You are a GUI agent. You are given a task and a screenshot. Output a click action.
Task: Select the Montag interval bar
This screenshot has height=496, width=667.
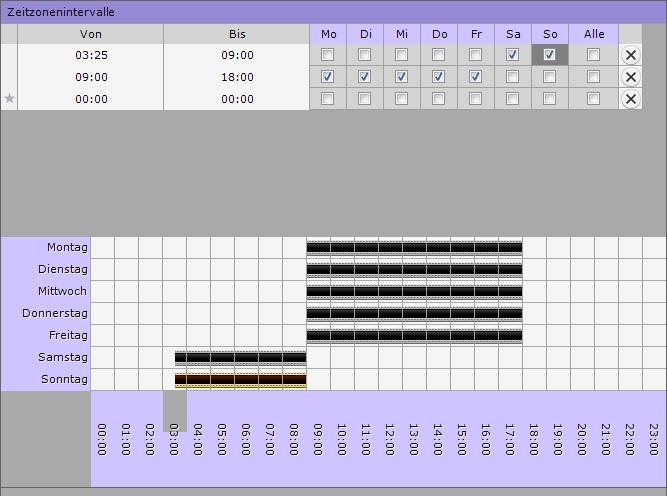(414, 248)
